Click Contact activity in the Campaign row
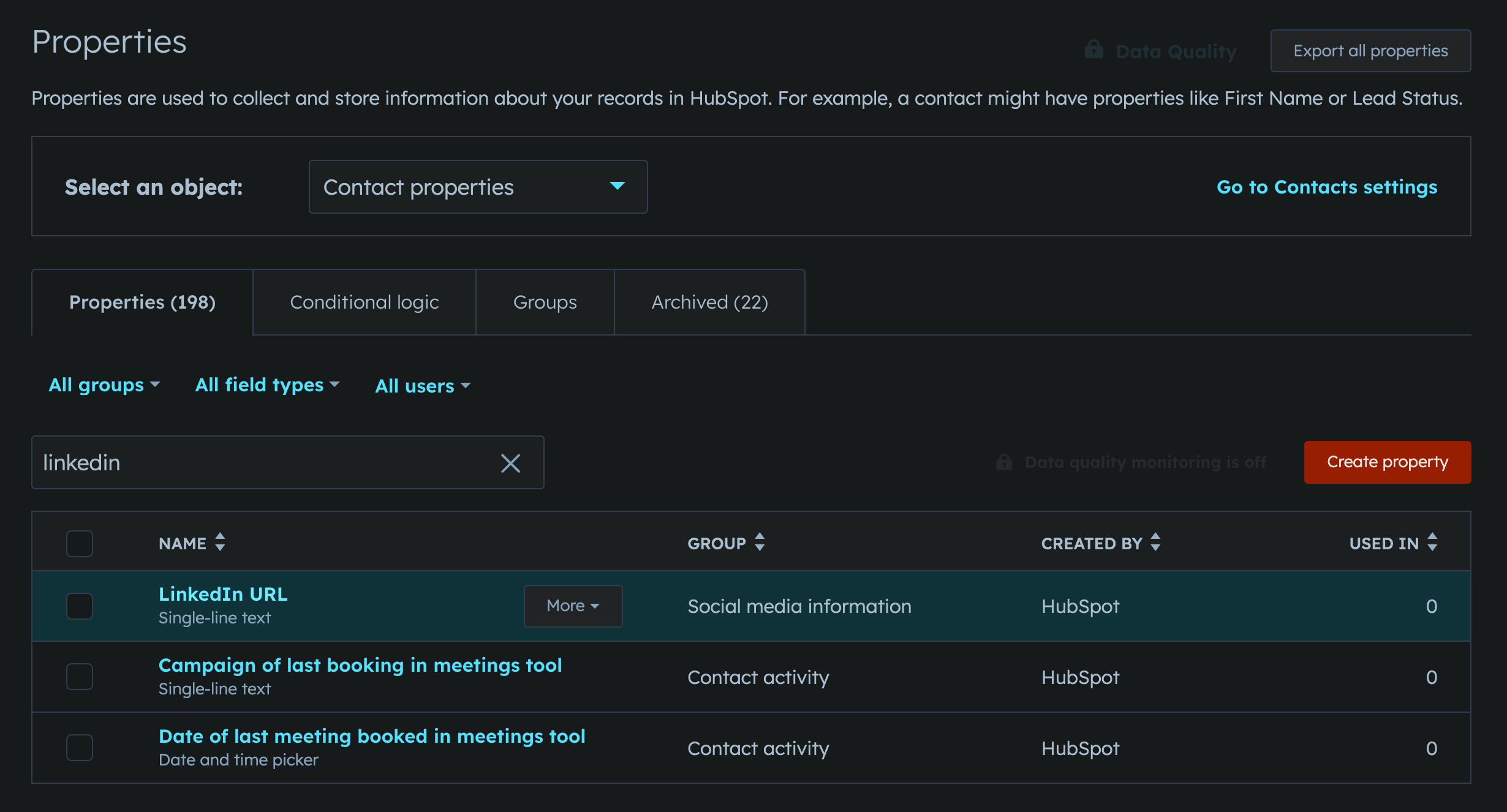Screen dimensions: 1507x812 pos(758,677)
